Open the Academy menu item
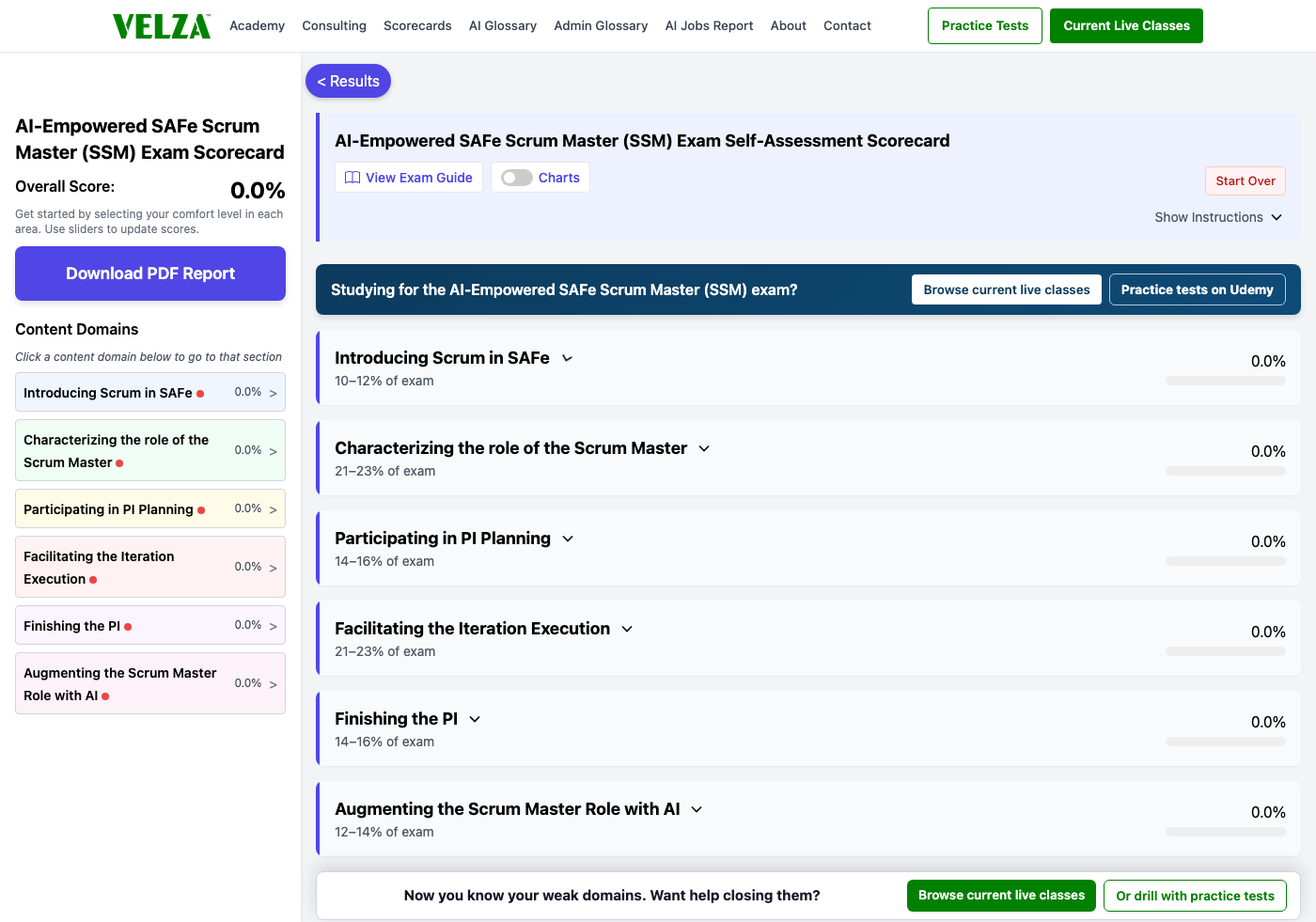Screen dimensions: 1316x922 click(x=257, y=25)
